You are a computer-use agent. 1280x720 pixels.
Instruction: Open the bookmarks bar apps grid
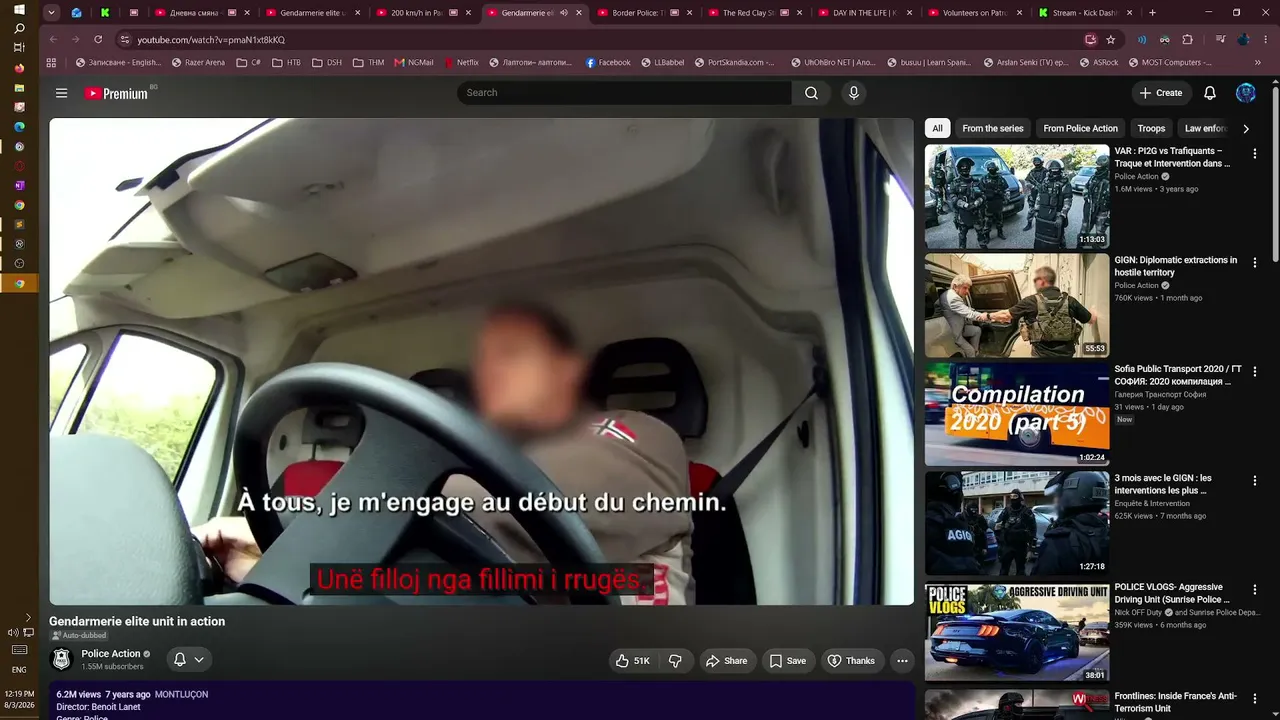point(51,62)
